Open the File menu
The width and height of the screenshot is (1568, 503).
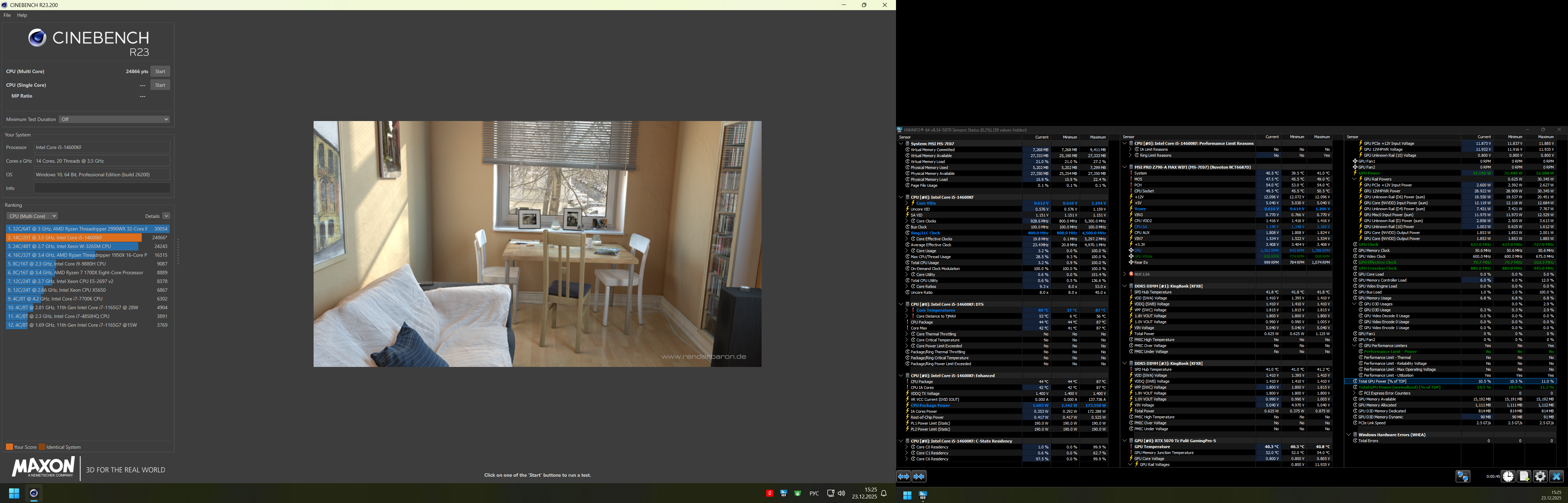tap(7, 15)
